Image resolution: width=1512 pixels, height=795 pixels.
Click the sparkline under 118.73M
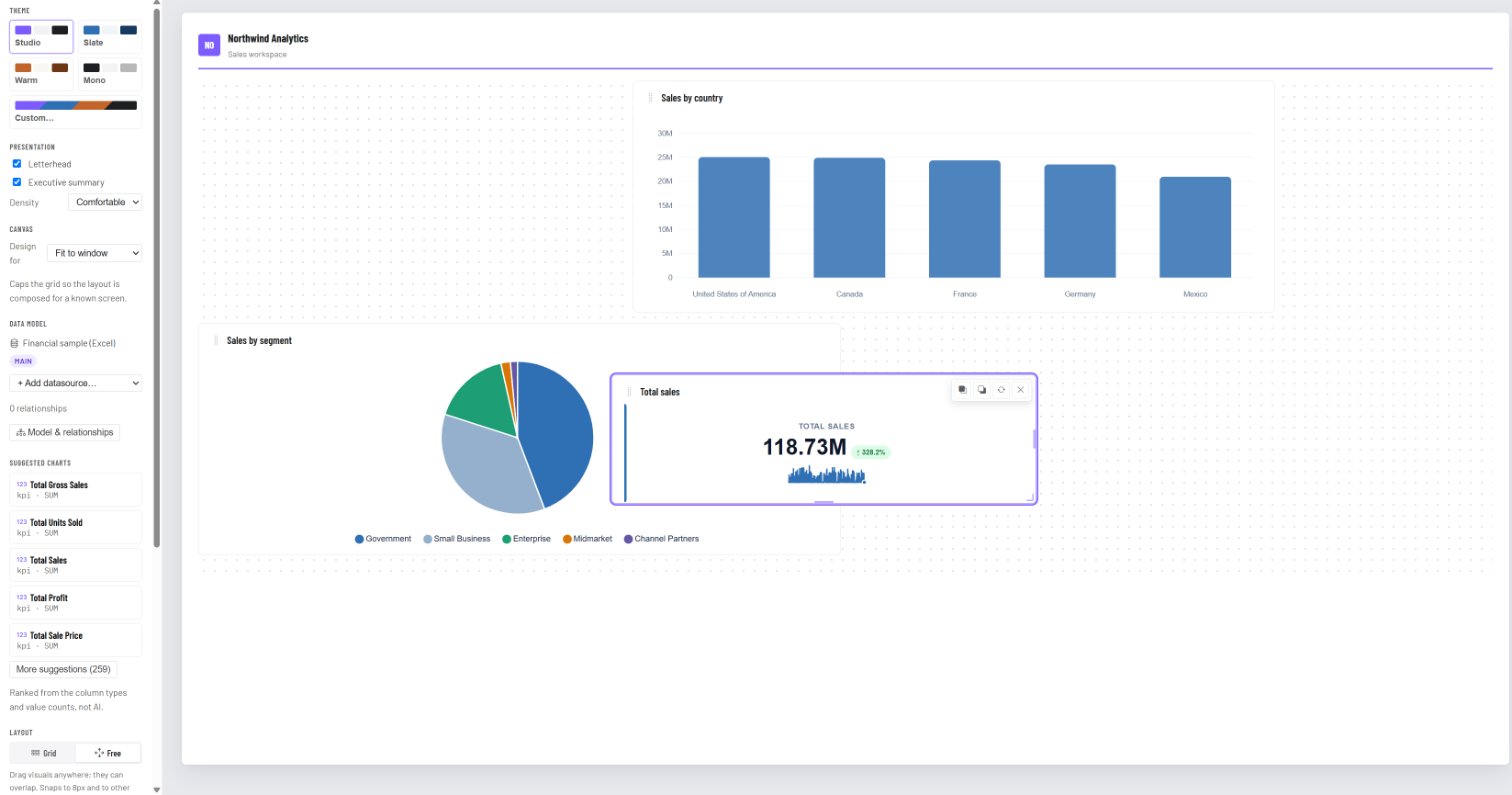click(827, 474)
